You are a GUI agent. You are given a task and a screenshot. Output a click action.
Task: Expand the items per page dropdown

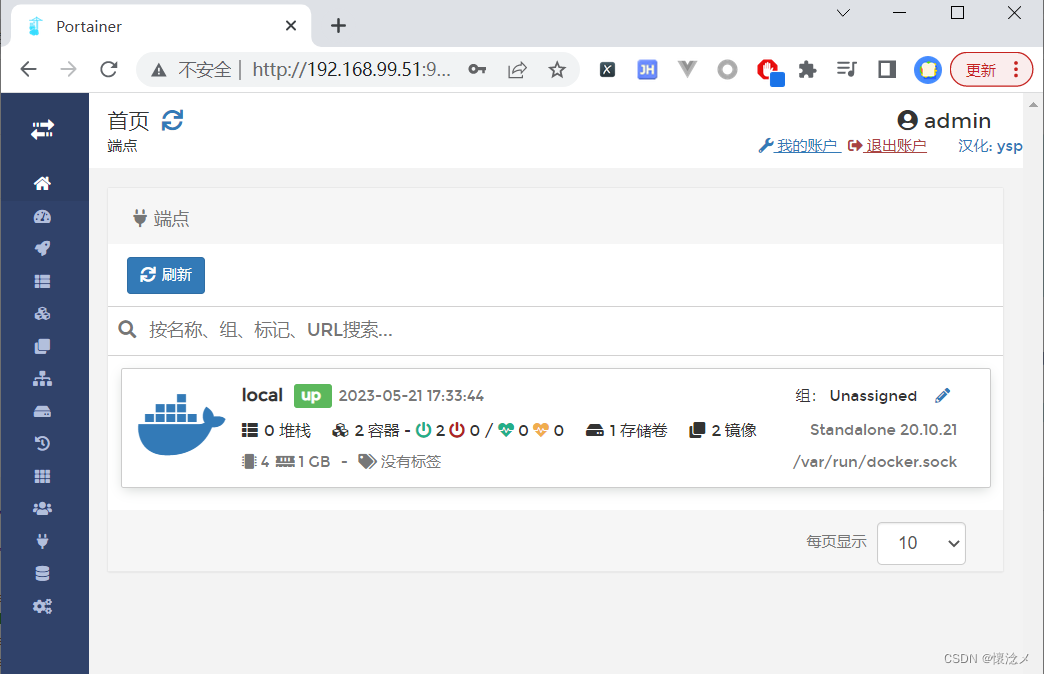click(x=921, y=543)
